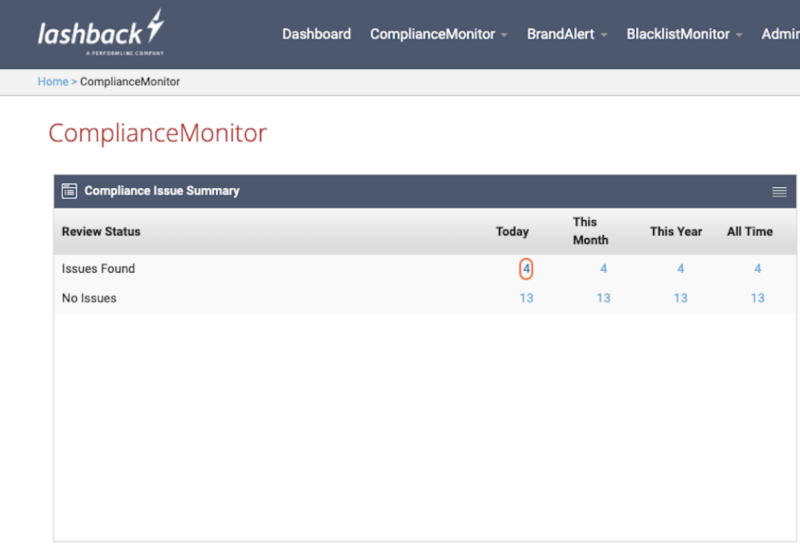Click the Review Status column header
The image size is (800, 548).
[101, 231]
